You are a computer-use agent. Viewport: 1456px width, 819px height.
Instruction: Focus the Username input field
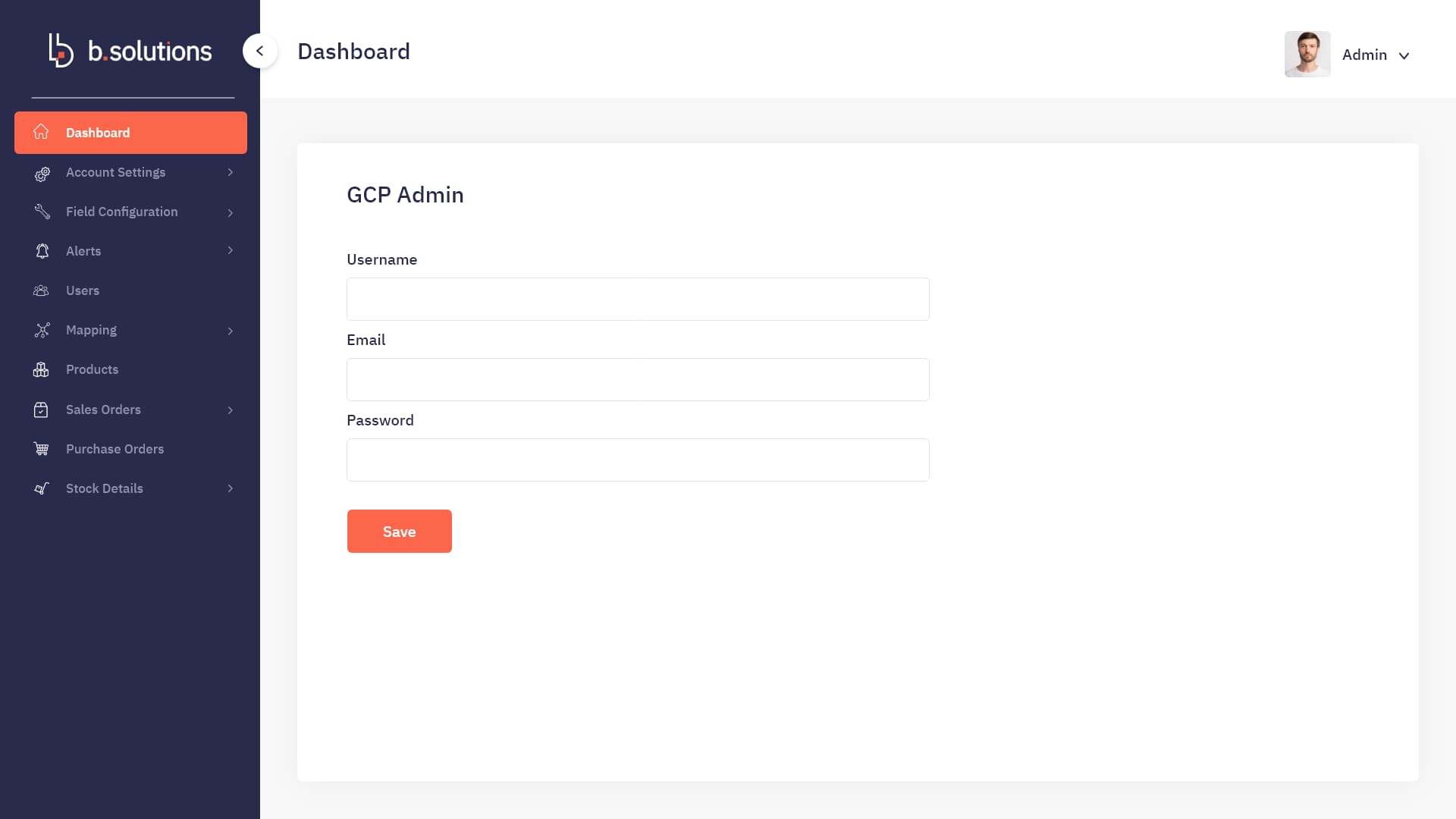[638, 299]
